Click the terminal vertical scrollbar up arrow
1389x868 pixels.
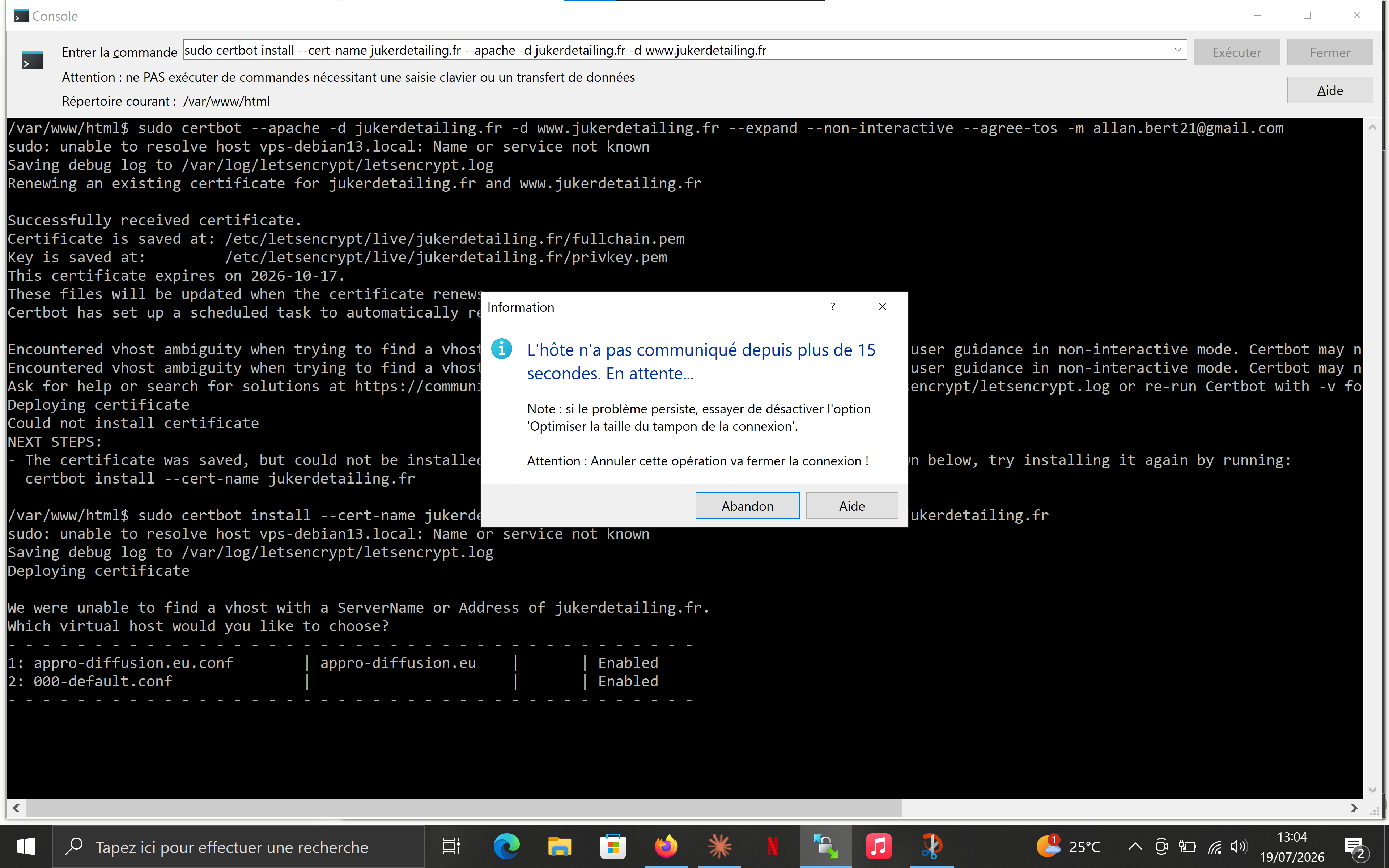point(1372,127)
